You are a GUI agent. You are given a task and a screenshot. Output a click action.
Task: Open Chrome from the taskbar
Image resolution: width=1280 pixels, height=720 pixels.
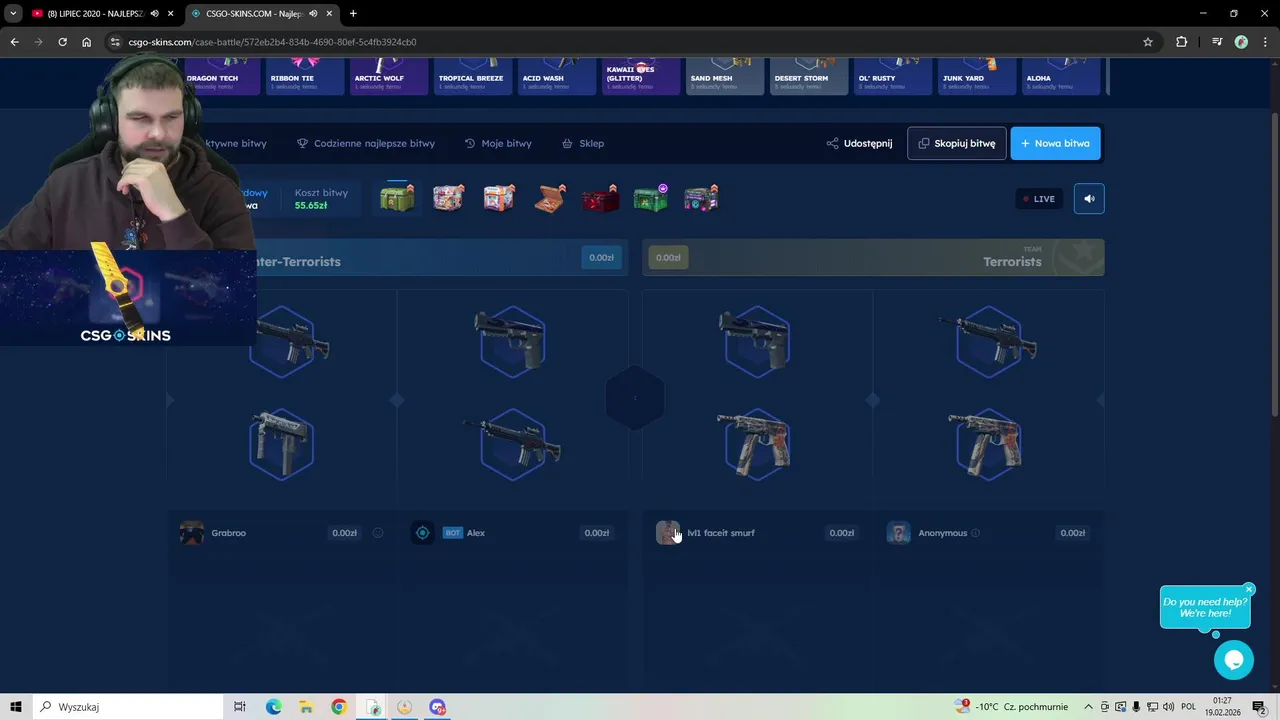click(339, 707)
